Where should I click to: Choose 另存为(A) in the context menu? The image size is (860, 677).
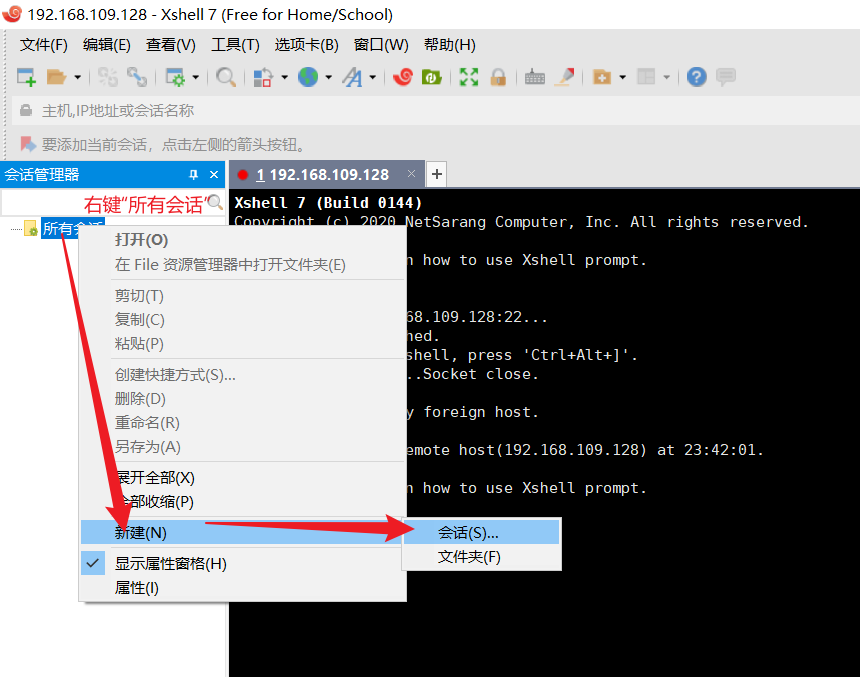click(x=242, y=447)
